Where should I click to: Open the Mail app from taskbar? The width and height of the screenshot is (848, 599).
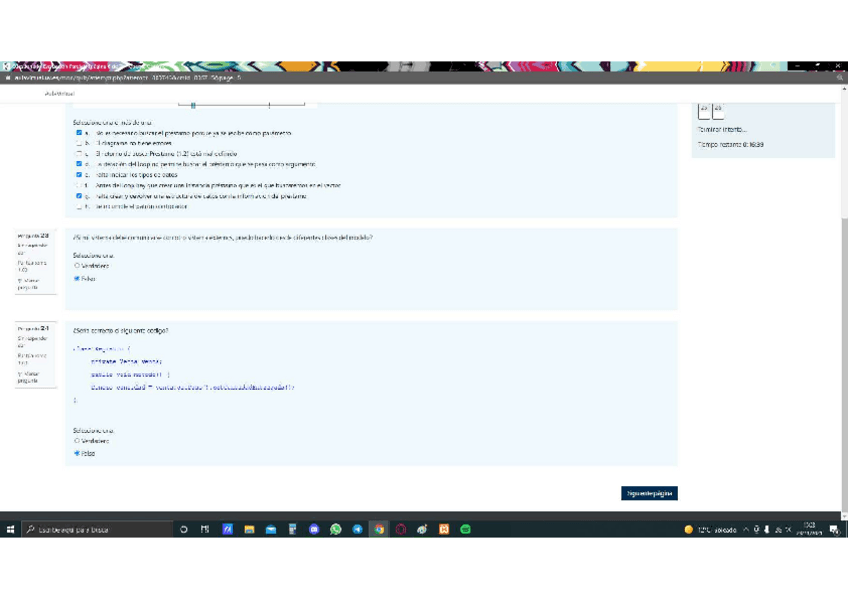tap(271, 529)
